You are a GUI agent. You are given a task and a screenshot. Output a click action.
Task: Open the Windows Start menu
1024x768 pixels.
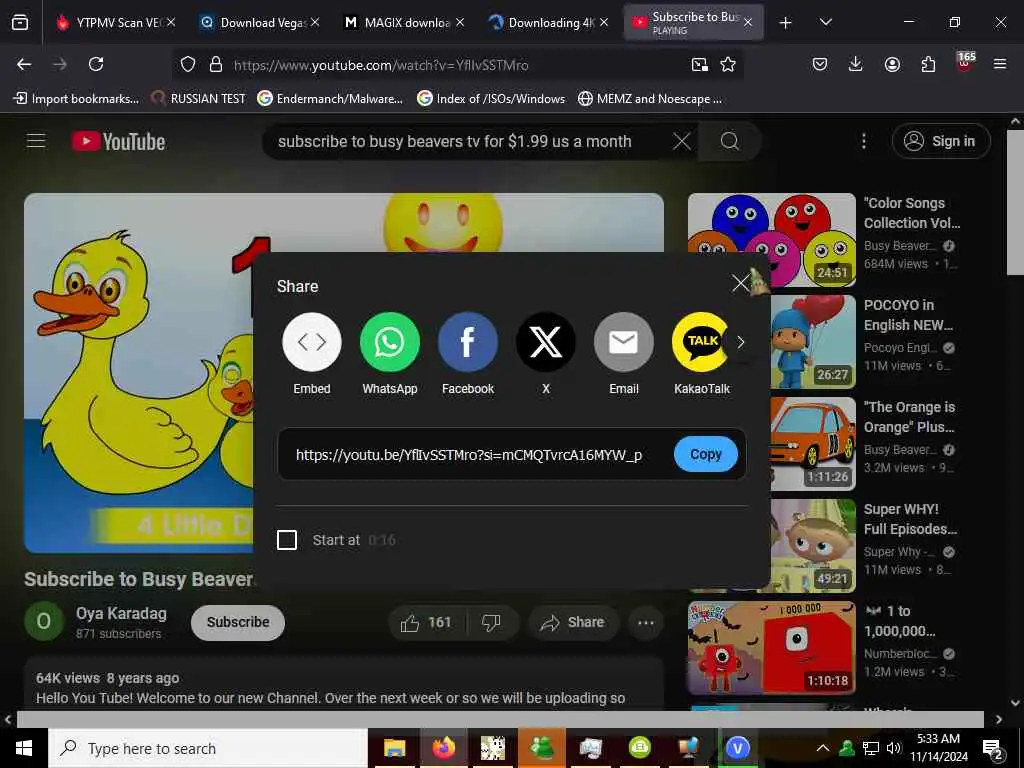pos(24,748)
